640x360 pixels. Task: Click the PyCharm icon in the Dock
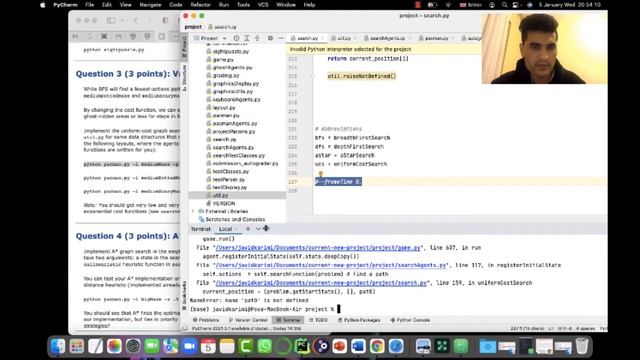tap(302, 346)
